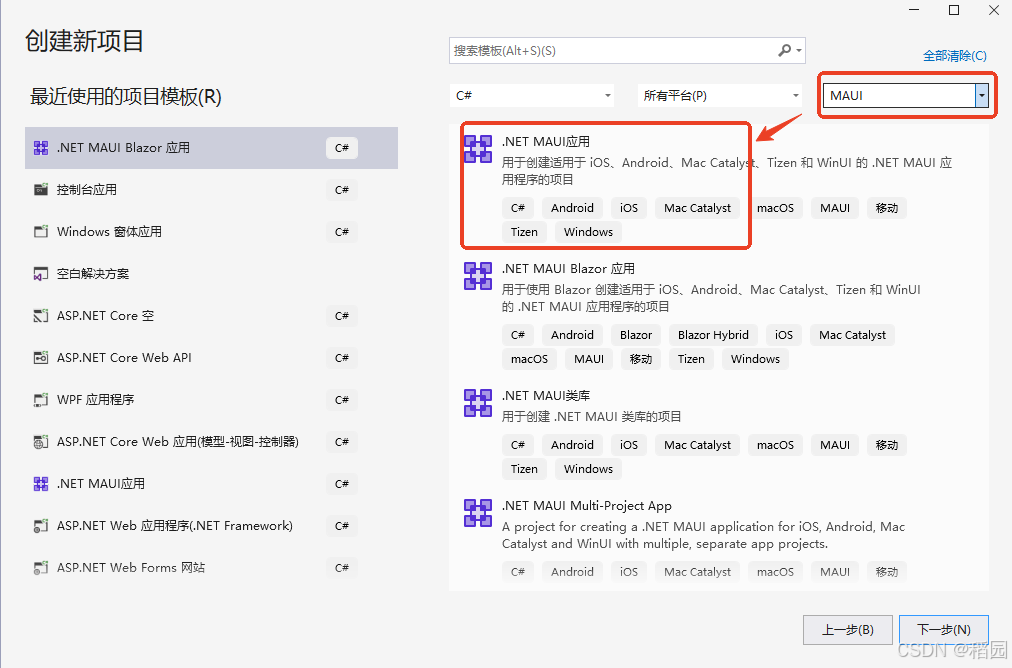Select recent template .NET MAUI Blazor 应用
Viewport: 1012px width, 668px height.
(211, 148)
